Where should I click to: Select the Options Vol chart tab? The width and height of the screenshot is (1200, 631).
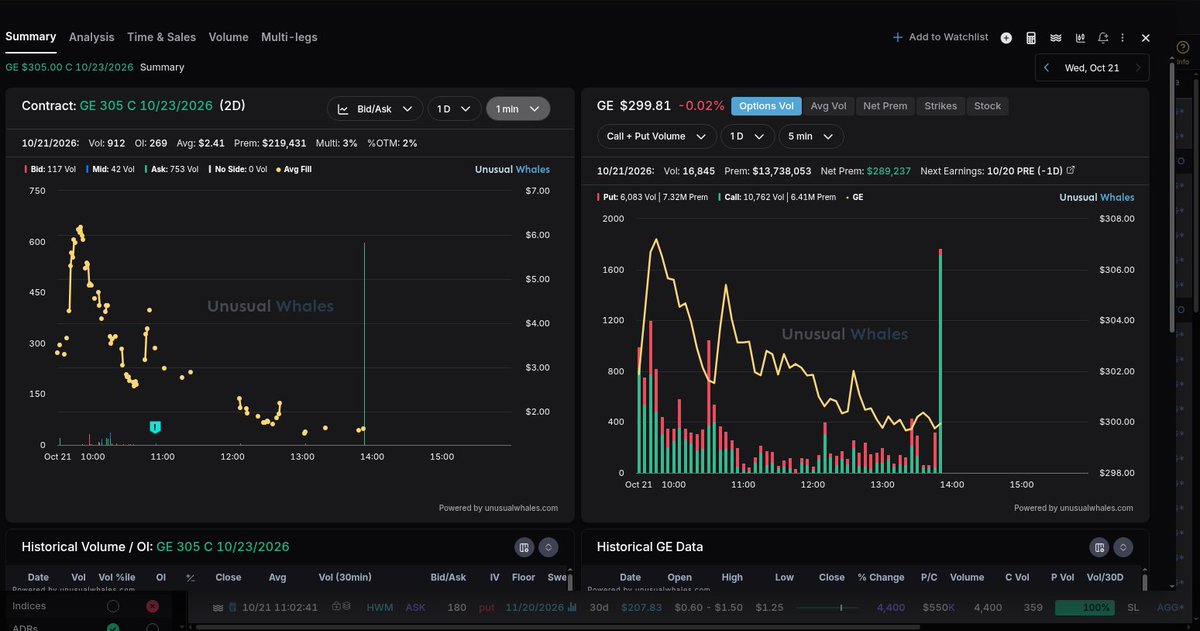click(766, 106)
